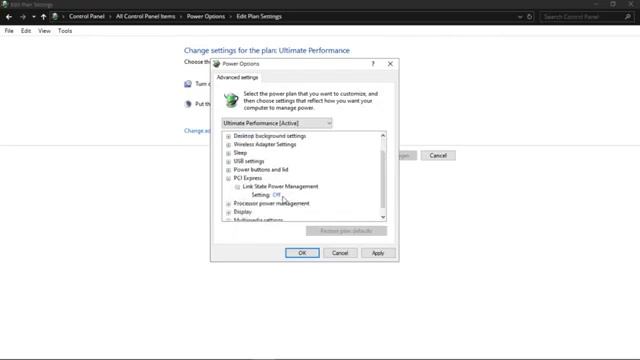Click the settings list scroll up arrow

(x=383, y=136)
